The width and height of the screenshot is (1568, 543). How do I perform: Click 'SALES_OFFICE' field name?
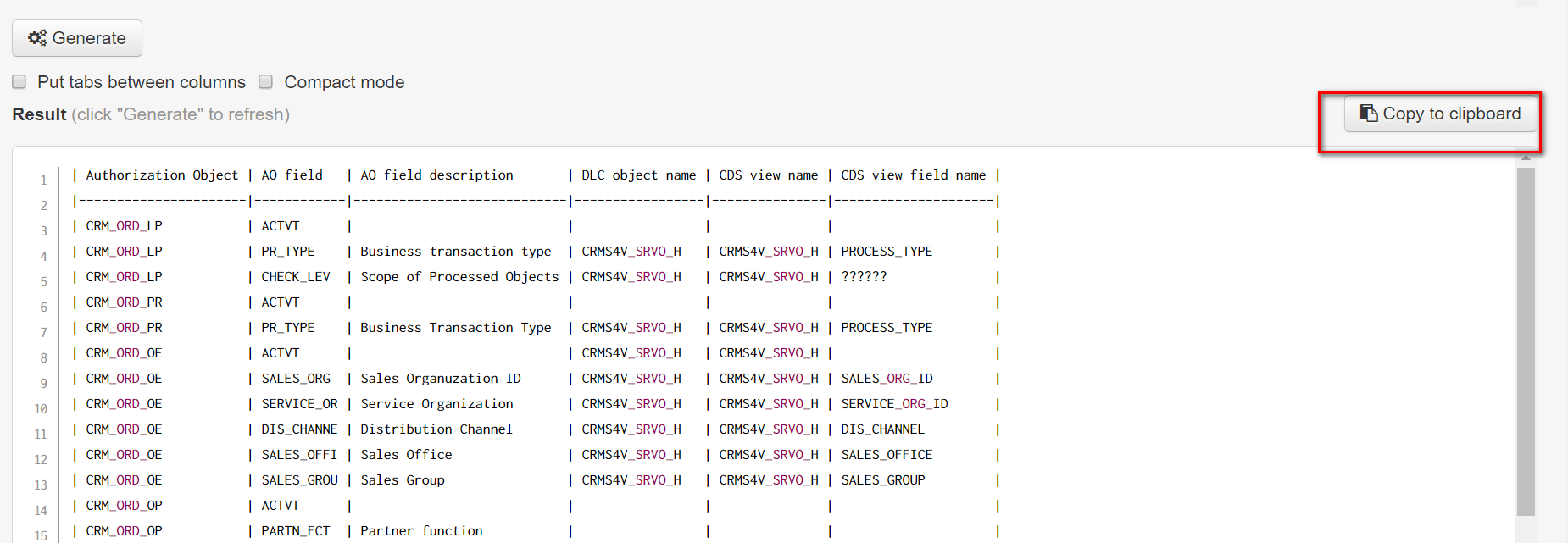887,455
